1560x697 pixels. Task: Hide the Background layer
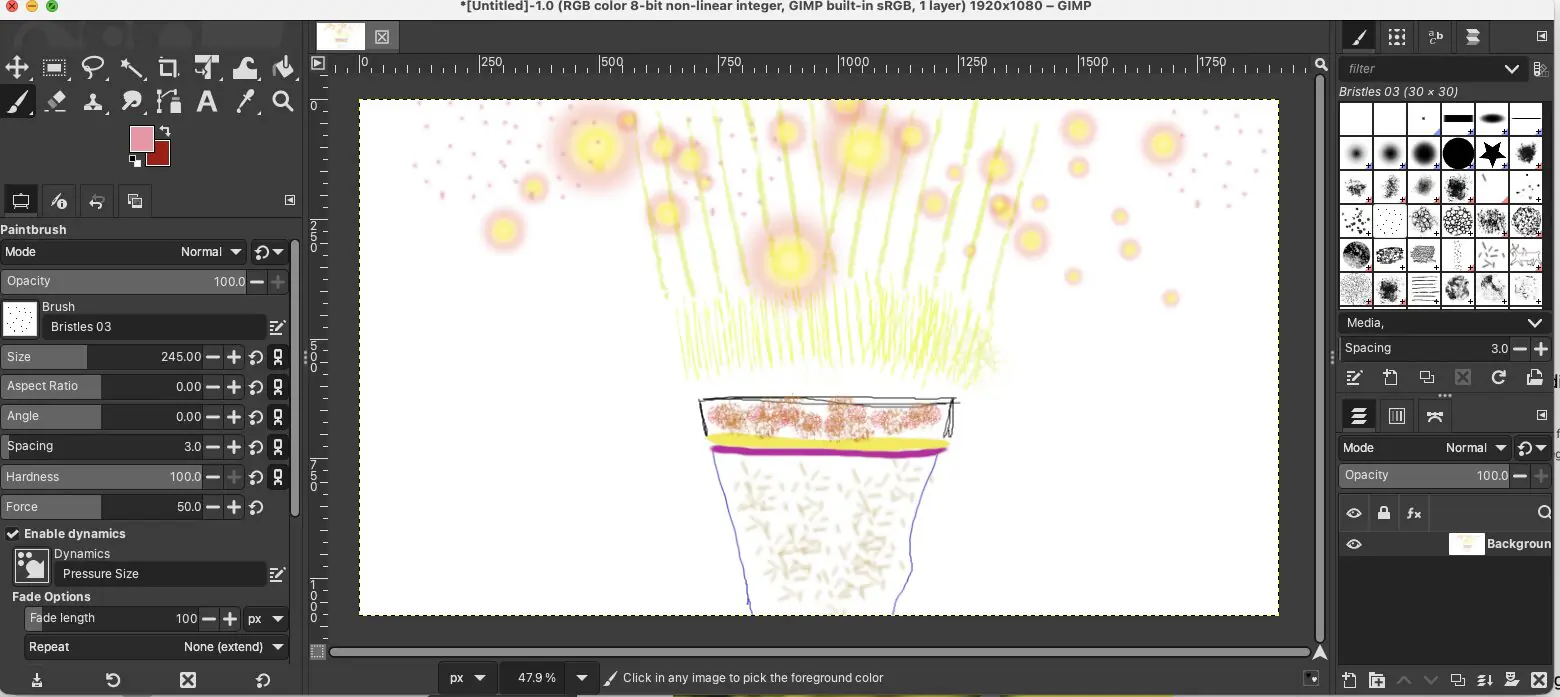point(1354,544)
